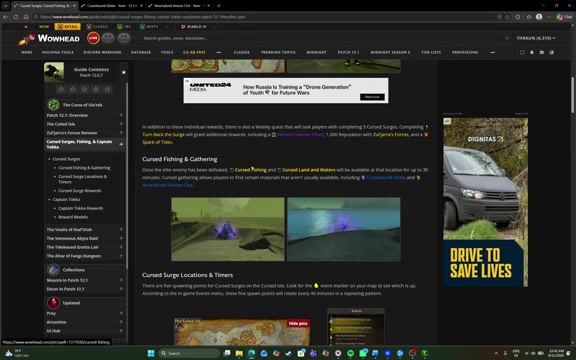The image size is (576, 360).
Task: Switch to the CLASSIC version
Action: point(97,26)
